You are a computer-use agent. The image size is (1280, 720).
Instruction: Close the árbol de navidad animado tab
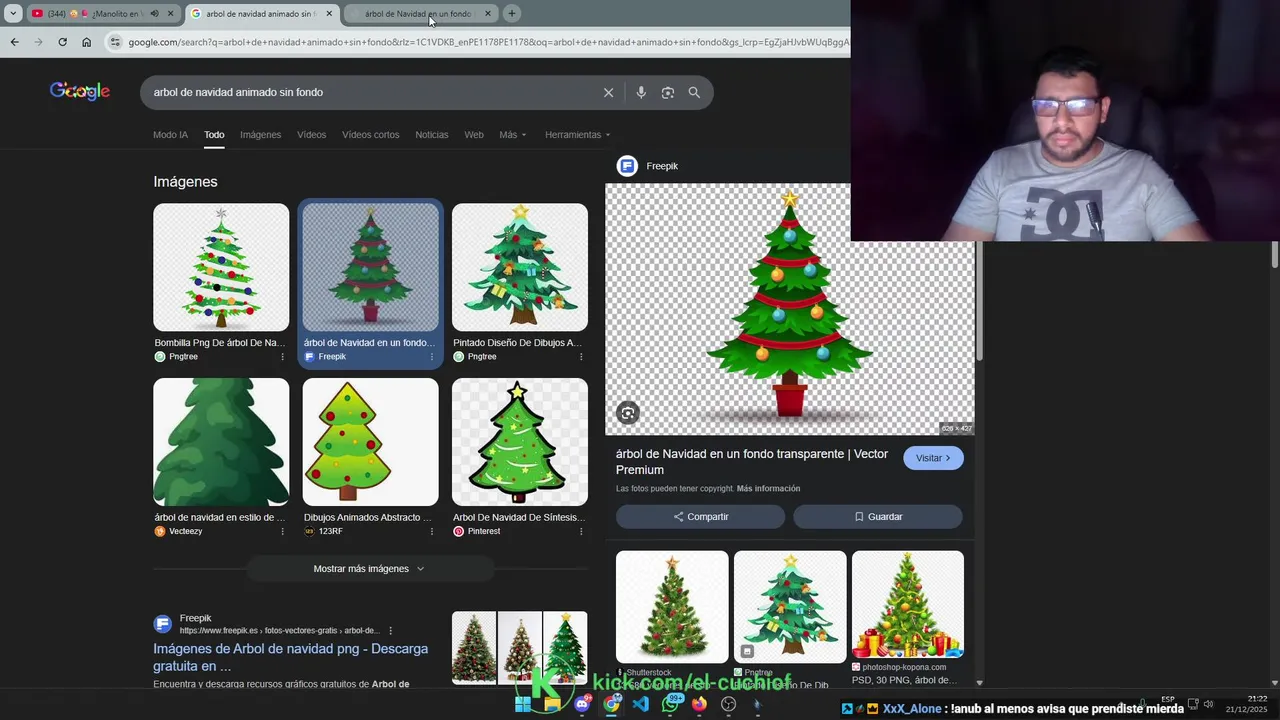tap(329, 13)
